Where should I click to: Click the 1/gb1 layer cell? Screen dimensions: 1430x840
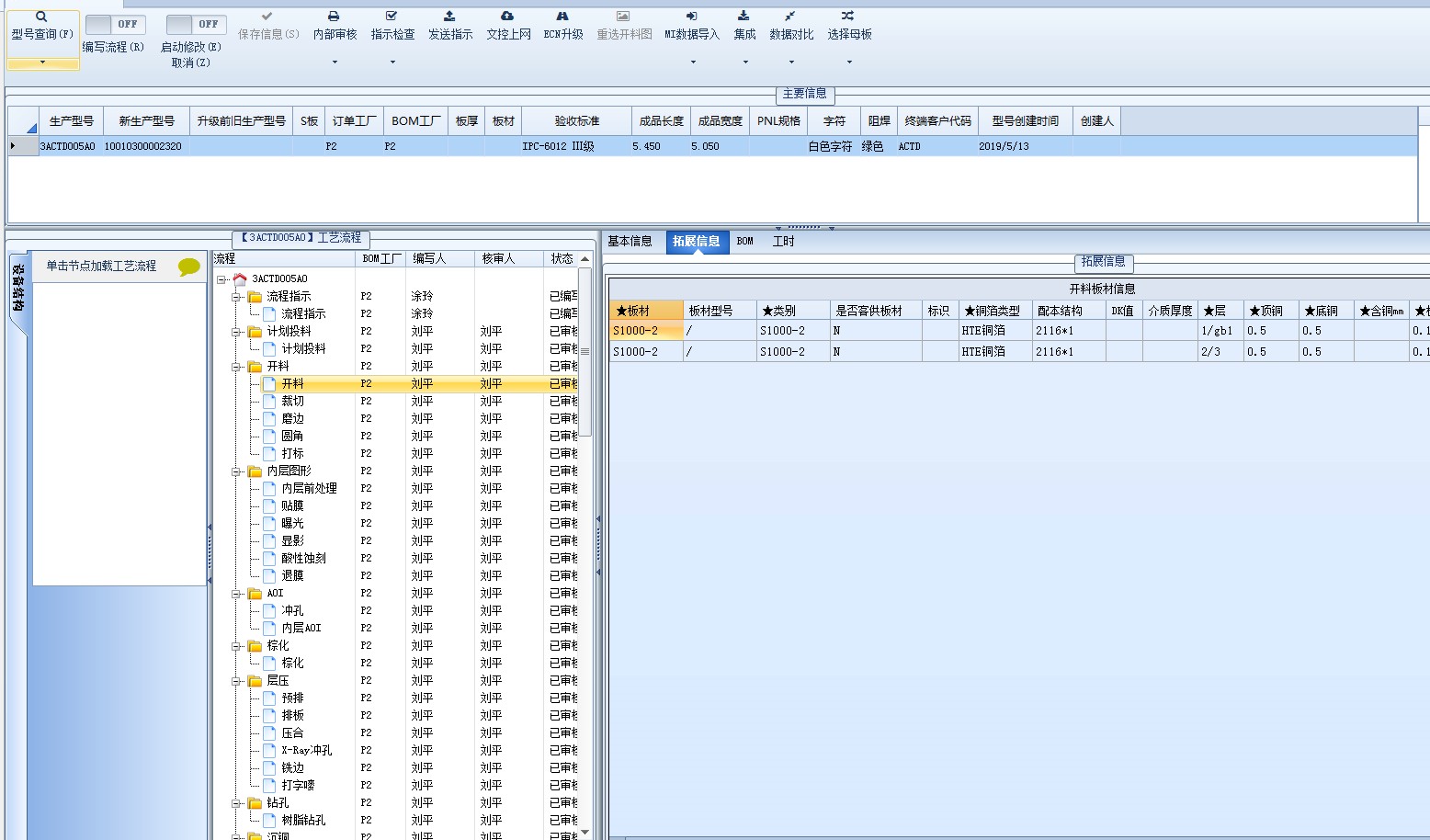point(1220,331)
